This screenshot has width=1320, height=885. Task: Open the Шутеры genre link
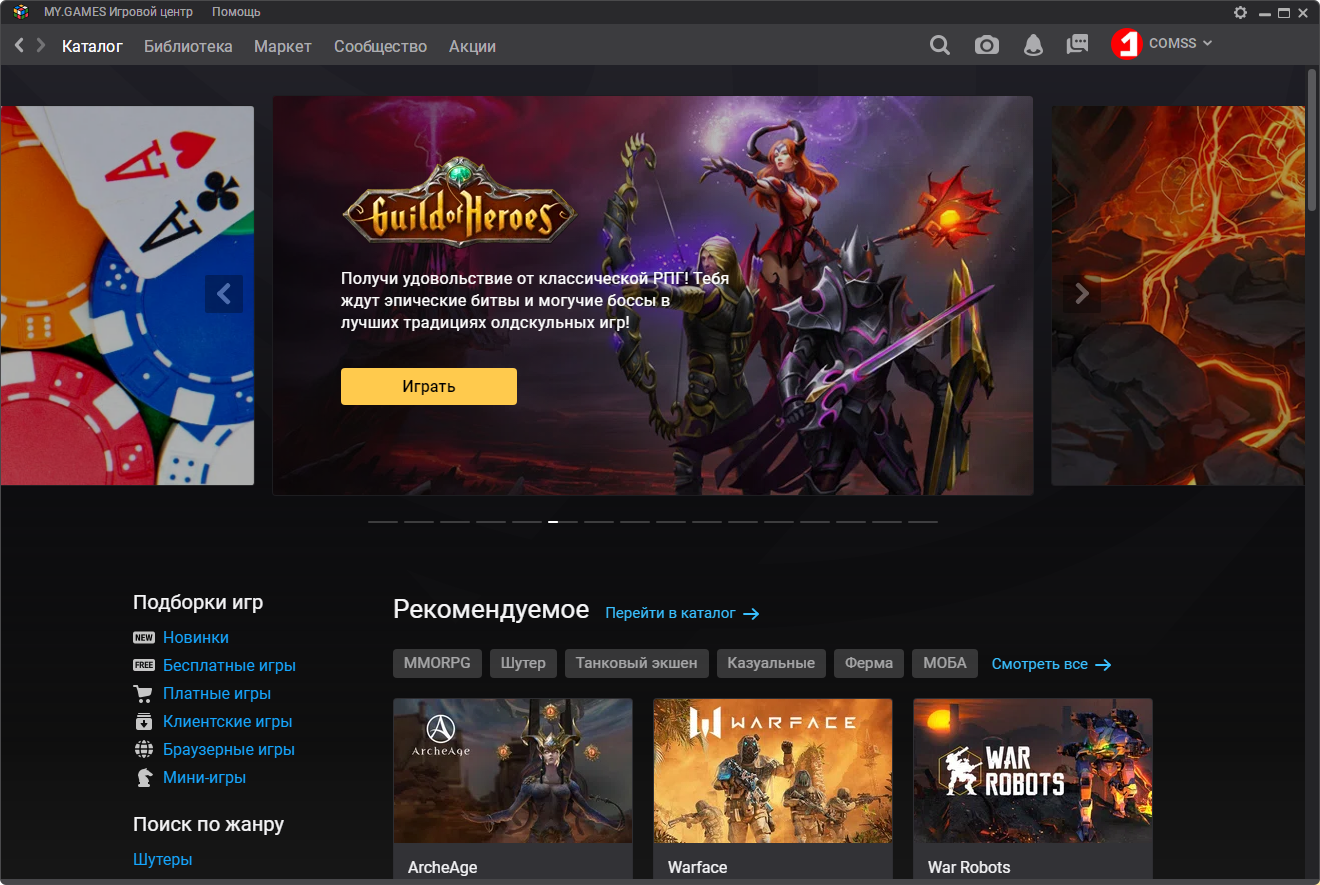point(163,859)
